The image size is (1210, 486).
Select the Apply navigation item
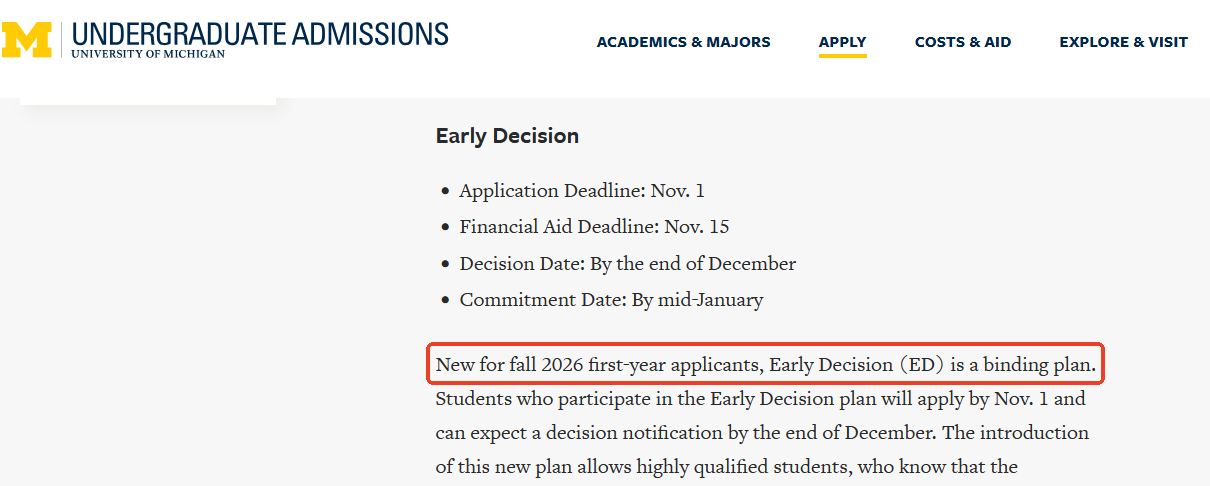[x=842, y=42]
